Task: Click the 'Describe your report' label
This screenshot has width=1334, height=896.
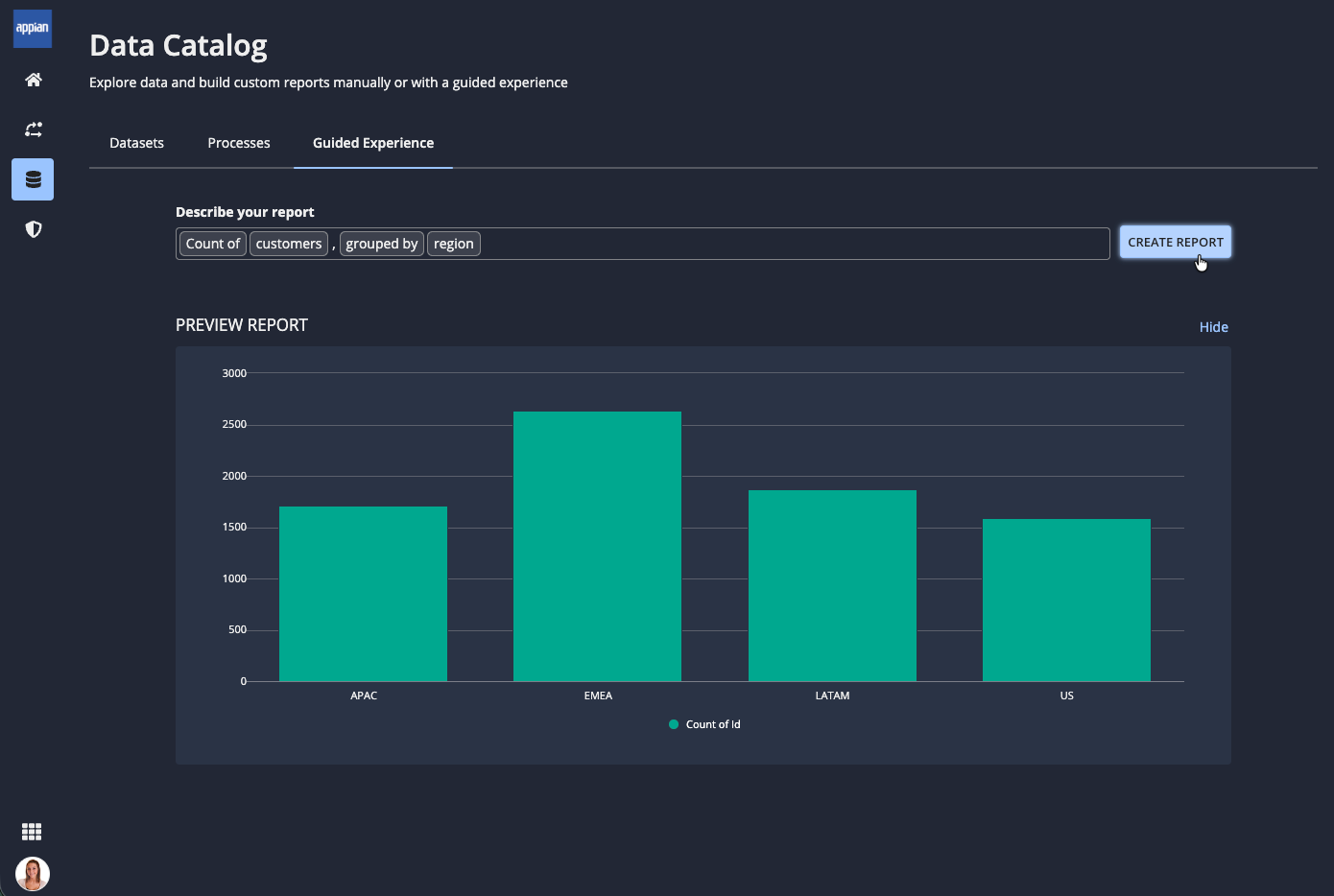Action: (x=245, y=212)
